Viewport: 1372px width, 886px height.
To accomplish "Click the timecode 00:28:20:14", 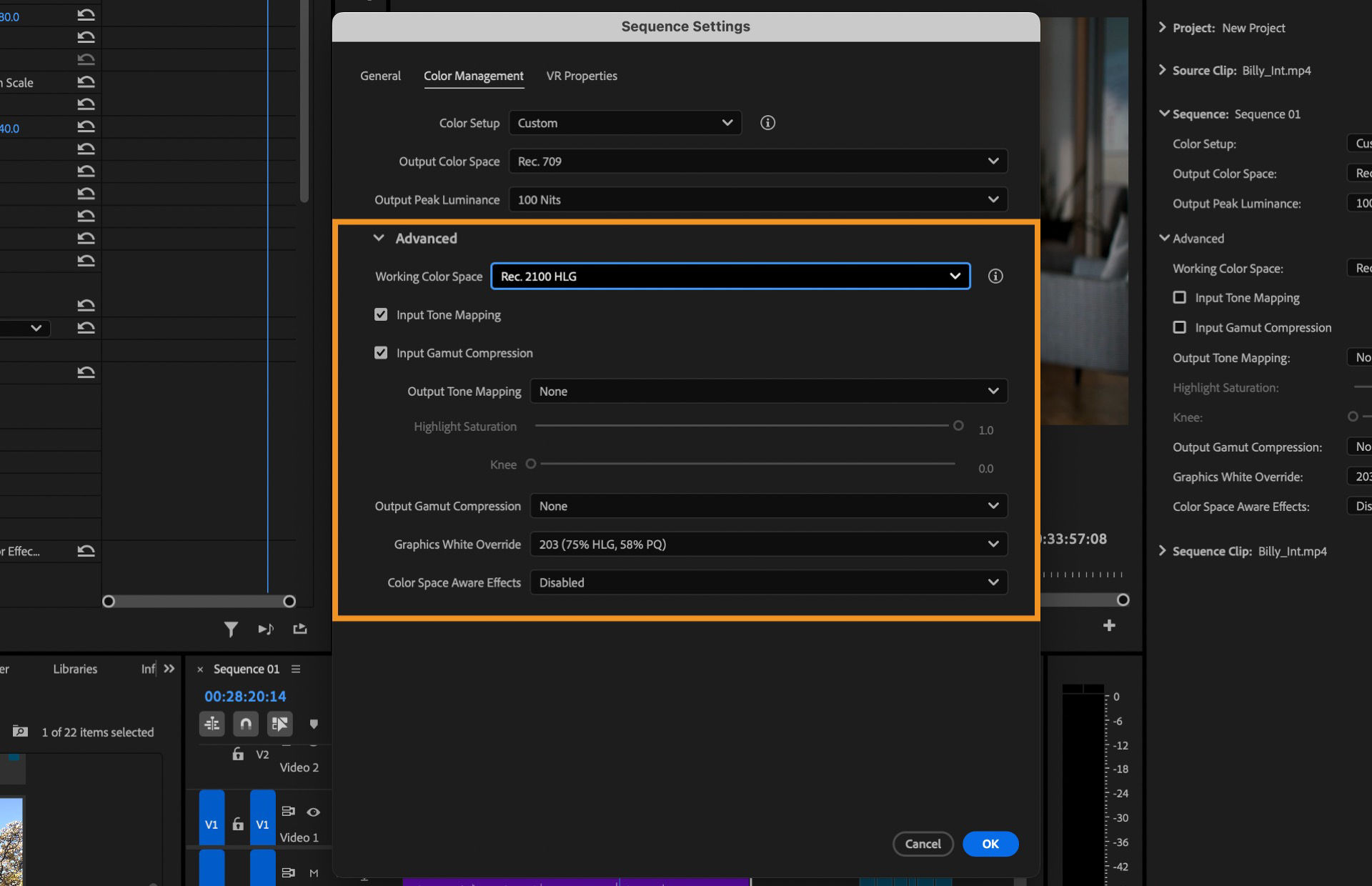I will tap(245, 696).
